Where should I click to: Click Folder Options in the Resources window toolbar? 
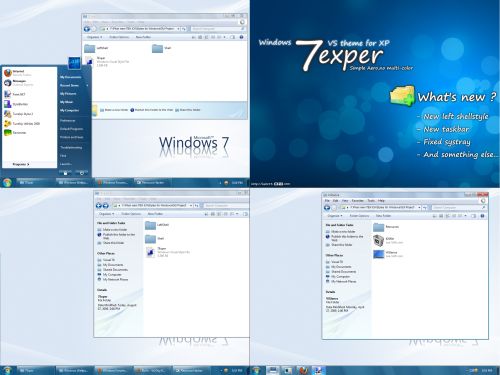[359, 216]
